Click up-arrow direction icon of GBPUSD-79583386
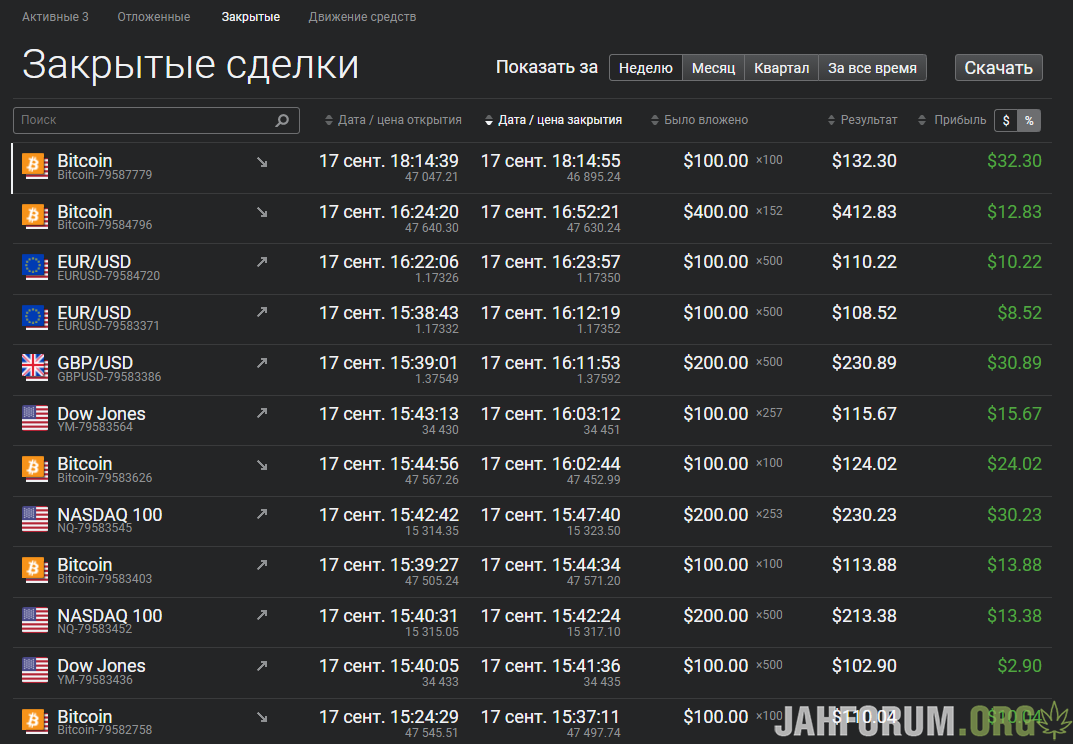This screenshot has width=1073, height=744. coord(262,363)
